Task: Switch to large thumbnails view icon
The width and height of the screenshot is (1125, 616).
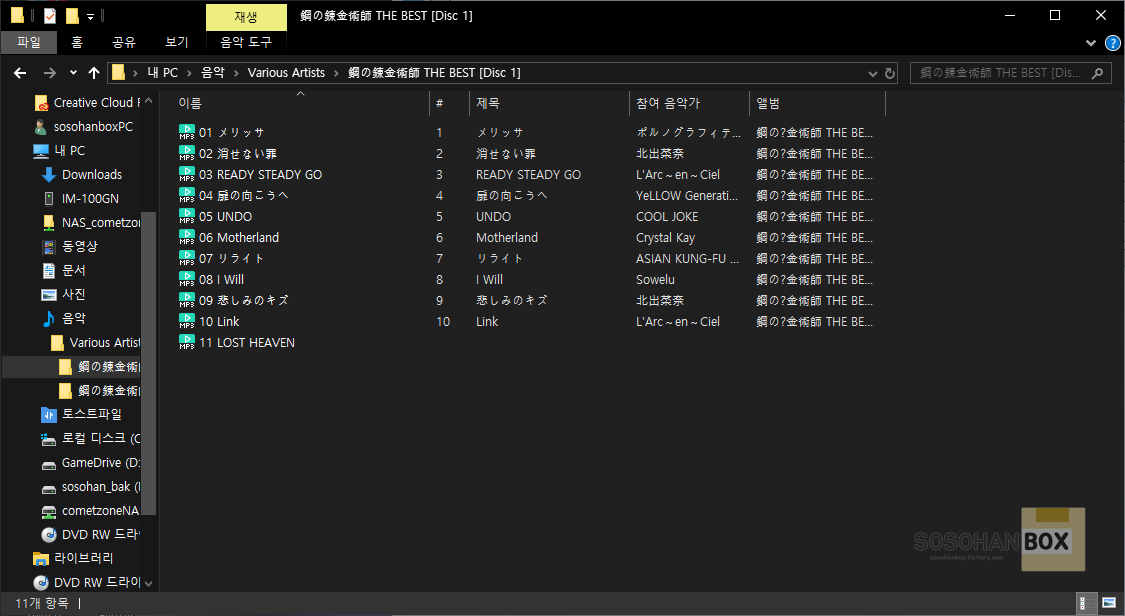Action: coord(1109,603)
